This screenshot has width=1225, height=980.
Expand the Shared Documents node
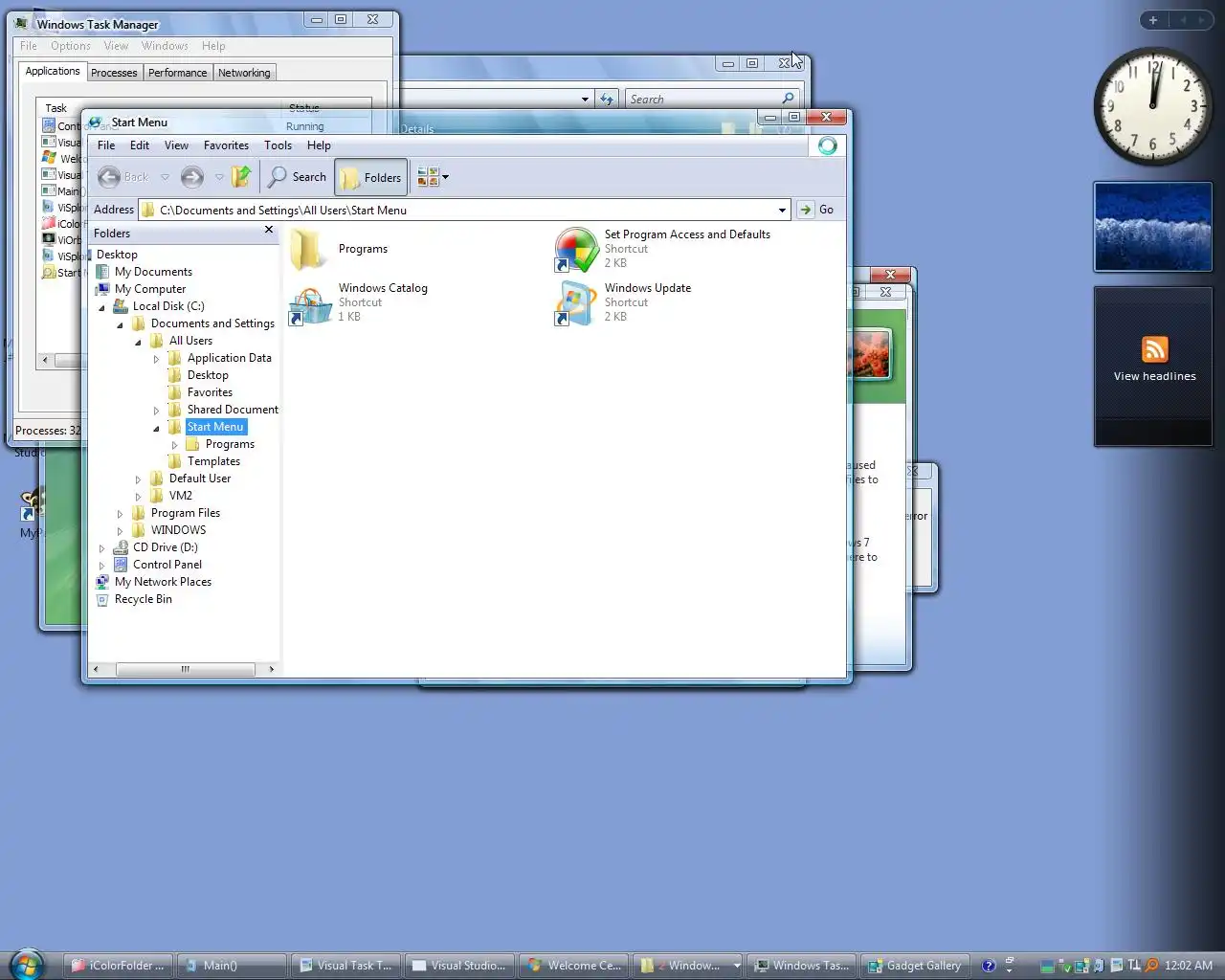pyautogui.click(x=156, y=411)
